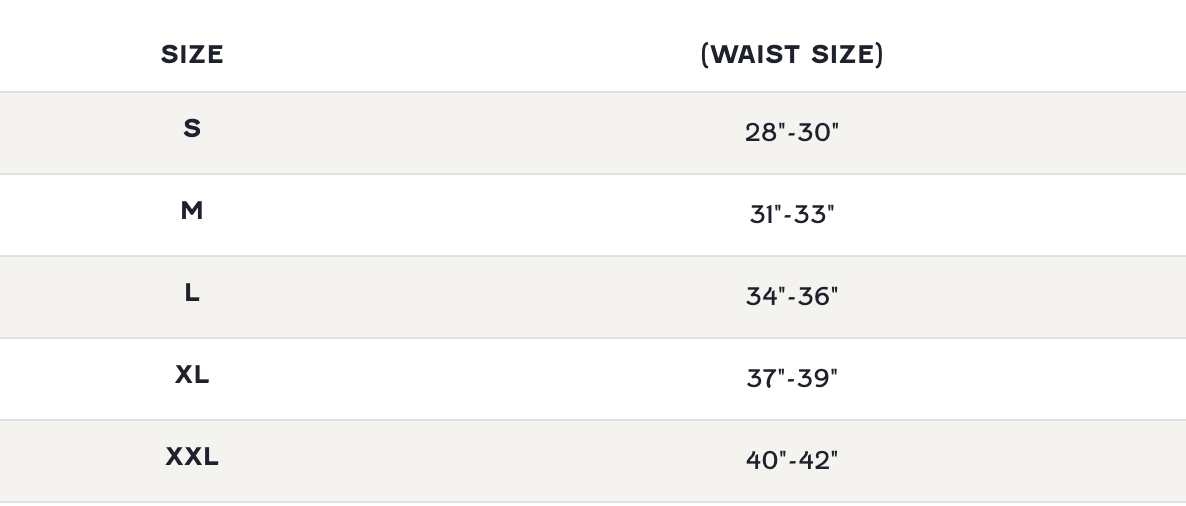Click the 37"-39" waist measurement
The height and width of the screenshot is (506, 1186).
click(792, 378)
